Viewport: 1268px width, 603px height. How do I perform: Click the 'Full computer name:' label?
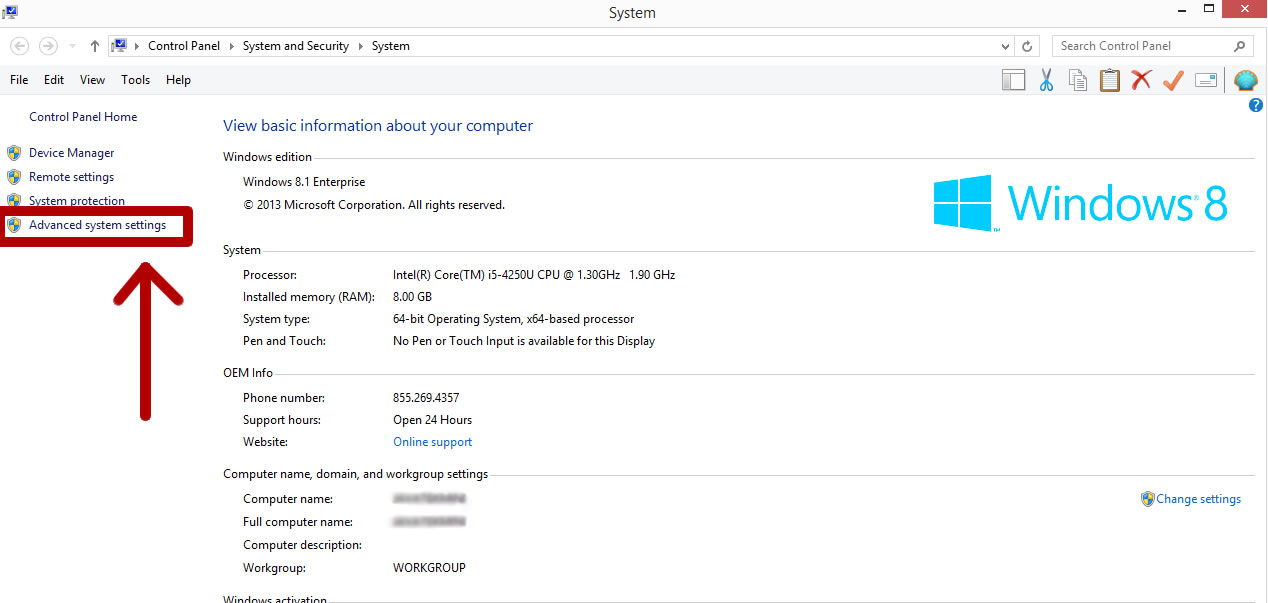[298, 522]
